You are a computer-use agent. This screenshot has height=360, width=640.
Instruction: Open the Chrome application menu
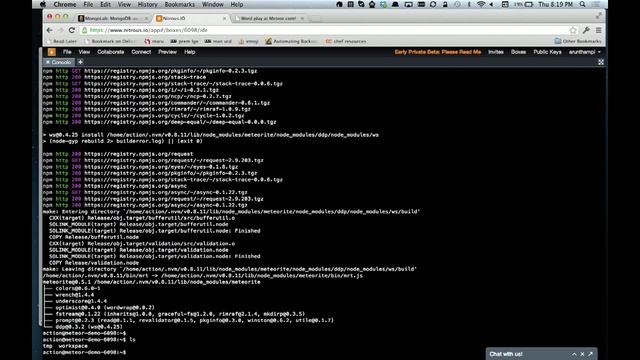point(65,4)
